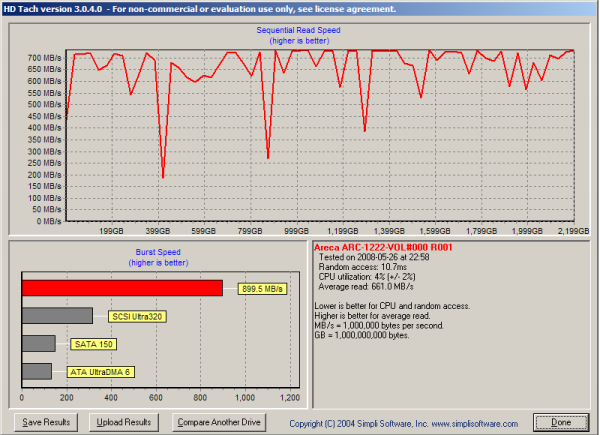Click the 'Tested on 2008-05-26 at 22:58' line
600x435 pixels.
pyautogui.click(x=374, y=257)
